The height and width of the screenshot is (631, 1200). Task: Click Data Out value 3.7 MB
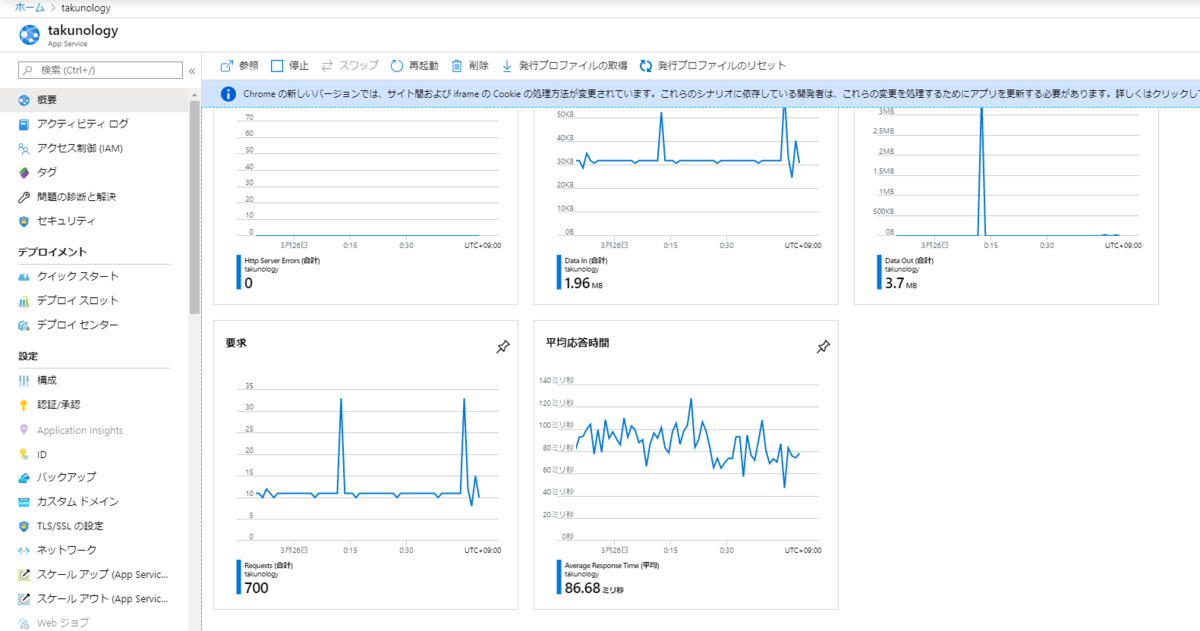click(x=903, y=284)
